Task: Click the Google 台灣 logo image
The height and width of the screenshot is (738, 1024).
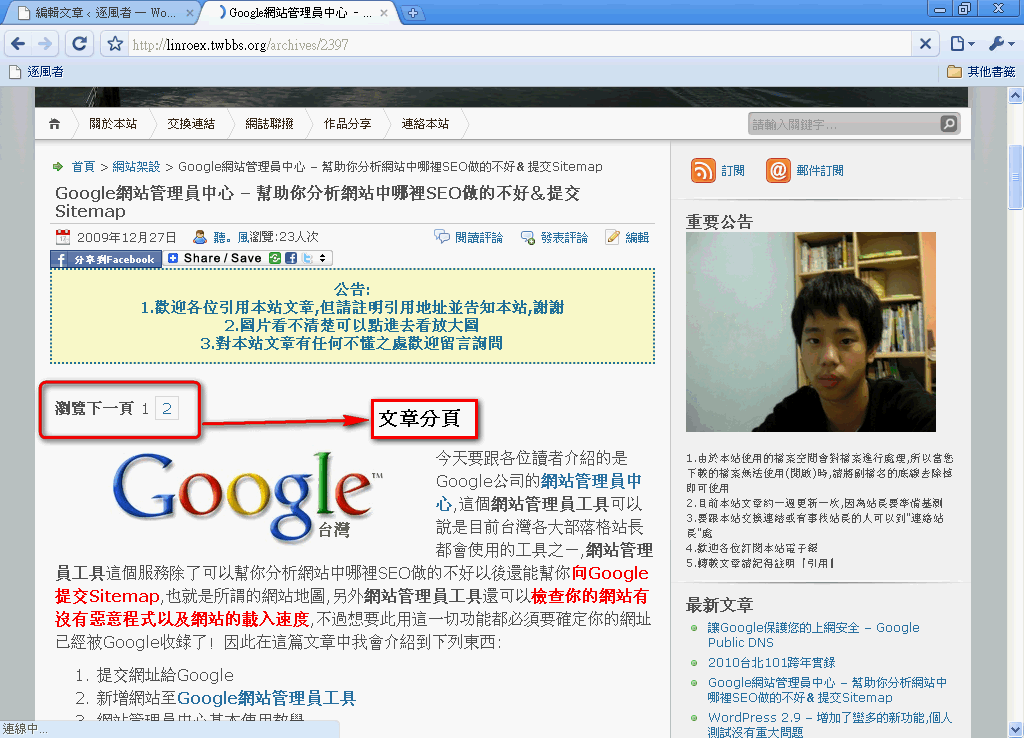Action: (248, 498)
